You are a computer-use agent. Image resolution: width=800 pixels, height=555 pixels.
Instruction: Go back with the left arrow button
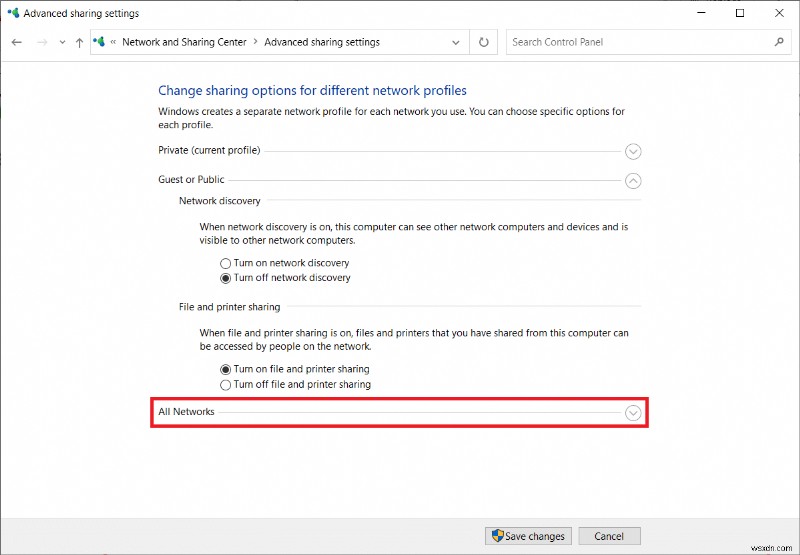point(17,42)
